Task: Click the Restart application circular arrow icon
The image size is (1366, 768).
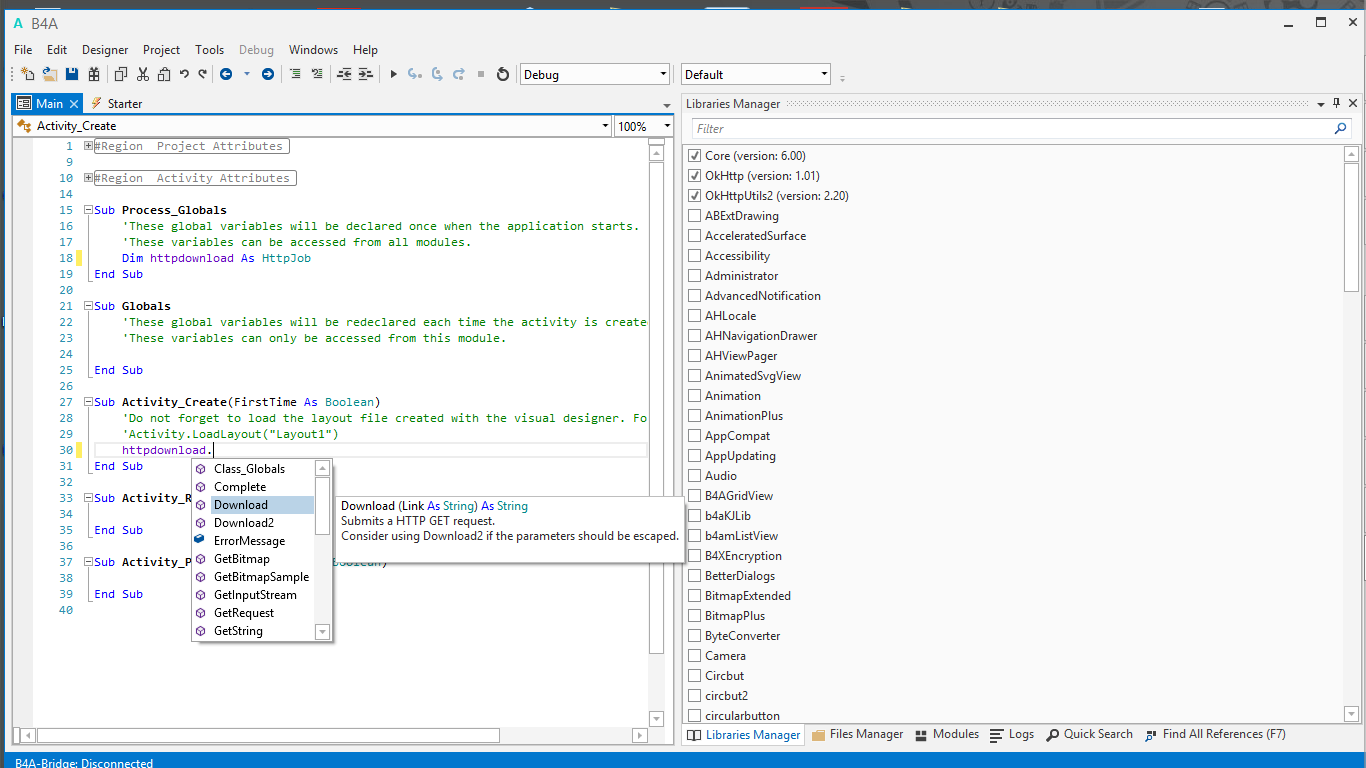Action: (503, 74)
